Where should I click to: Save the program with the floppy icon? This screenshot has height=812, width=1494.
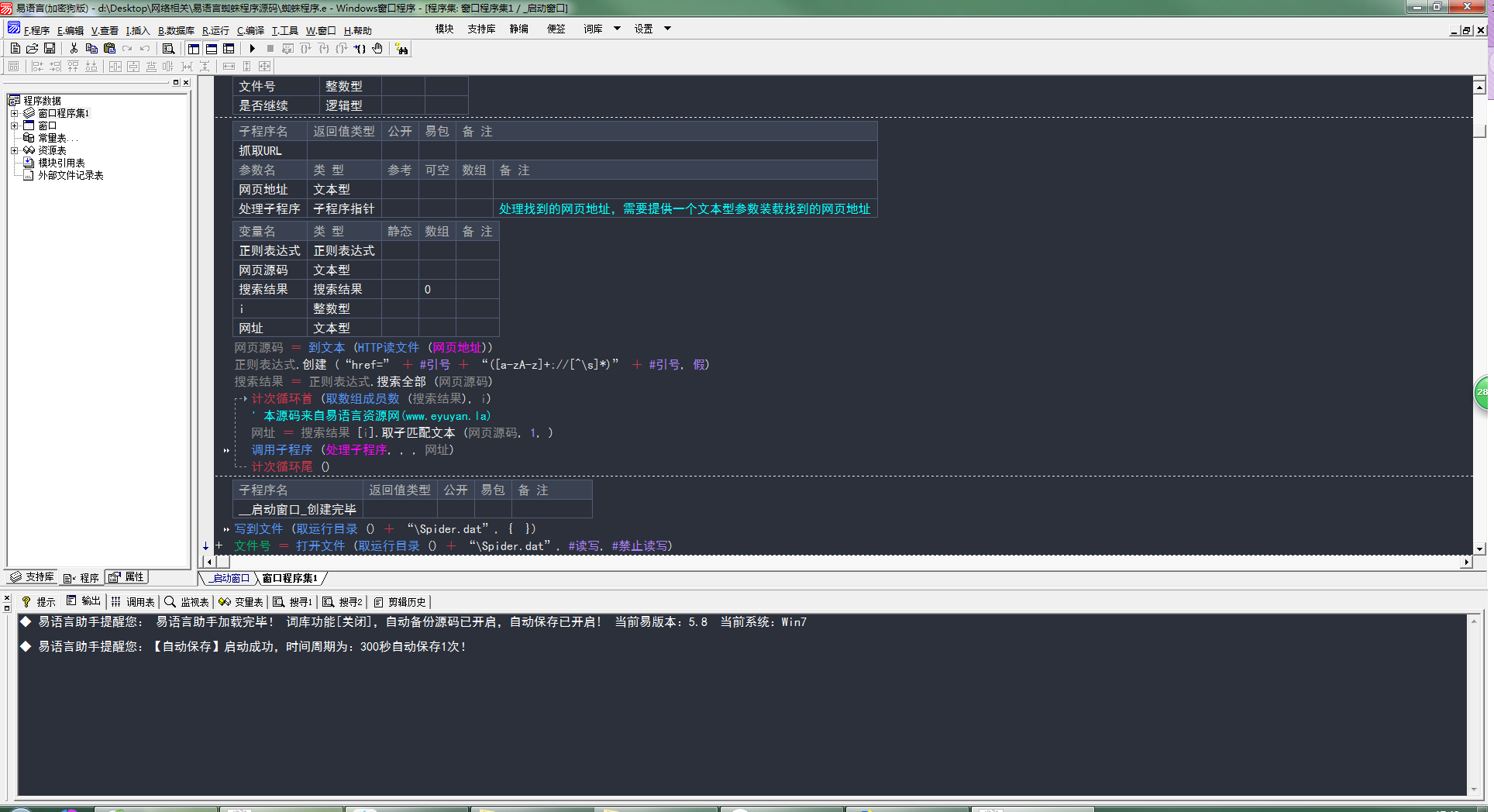pyautogui.click(x=50, y=48)
